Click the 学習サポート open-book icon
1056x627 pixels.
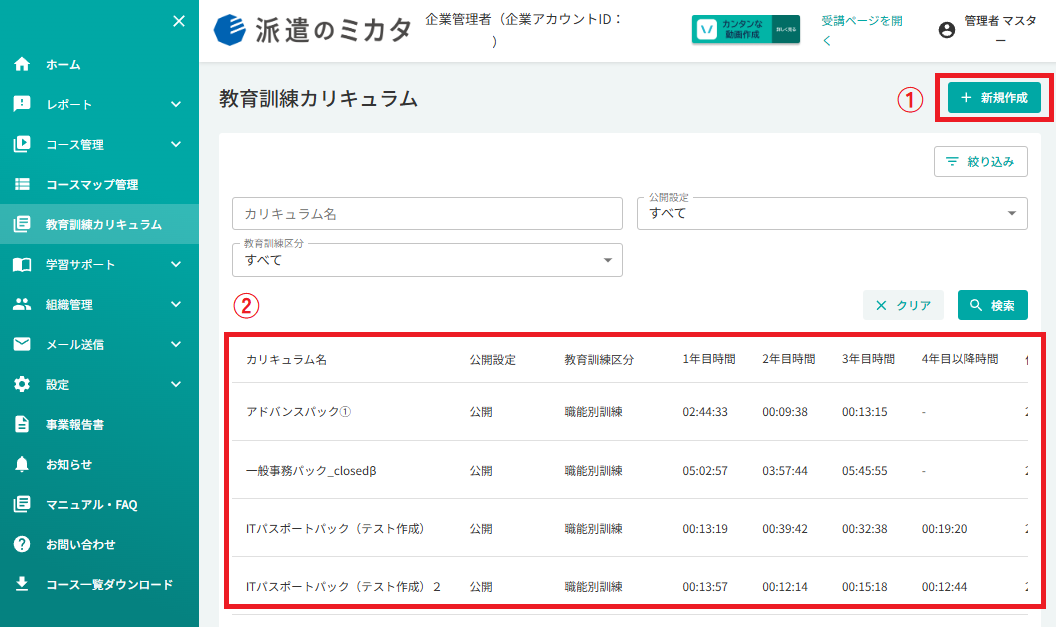coord(22,264)
